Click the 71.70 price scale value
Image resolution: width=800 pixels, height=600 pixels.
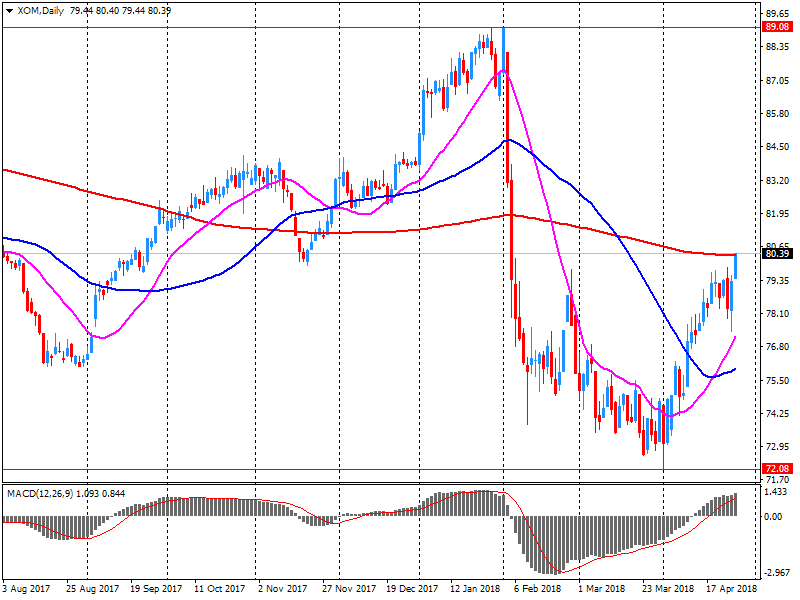[777, 480]
